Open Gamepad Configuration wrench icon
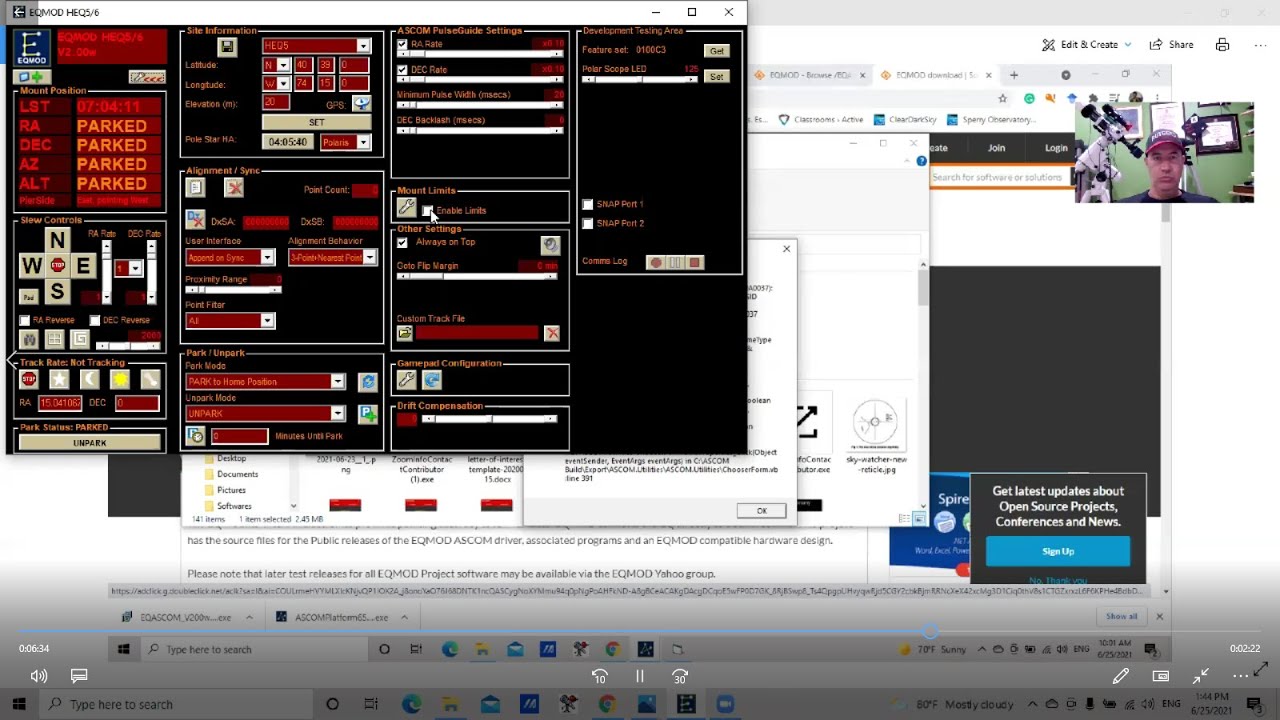This screenshot has width=1280, height=720. coord(406,380)
